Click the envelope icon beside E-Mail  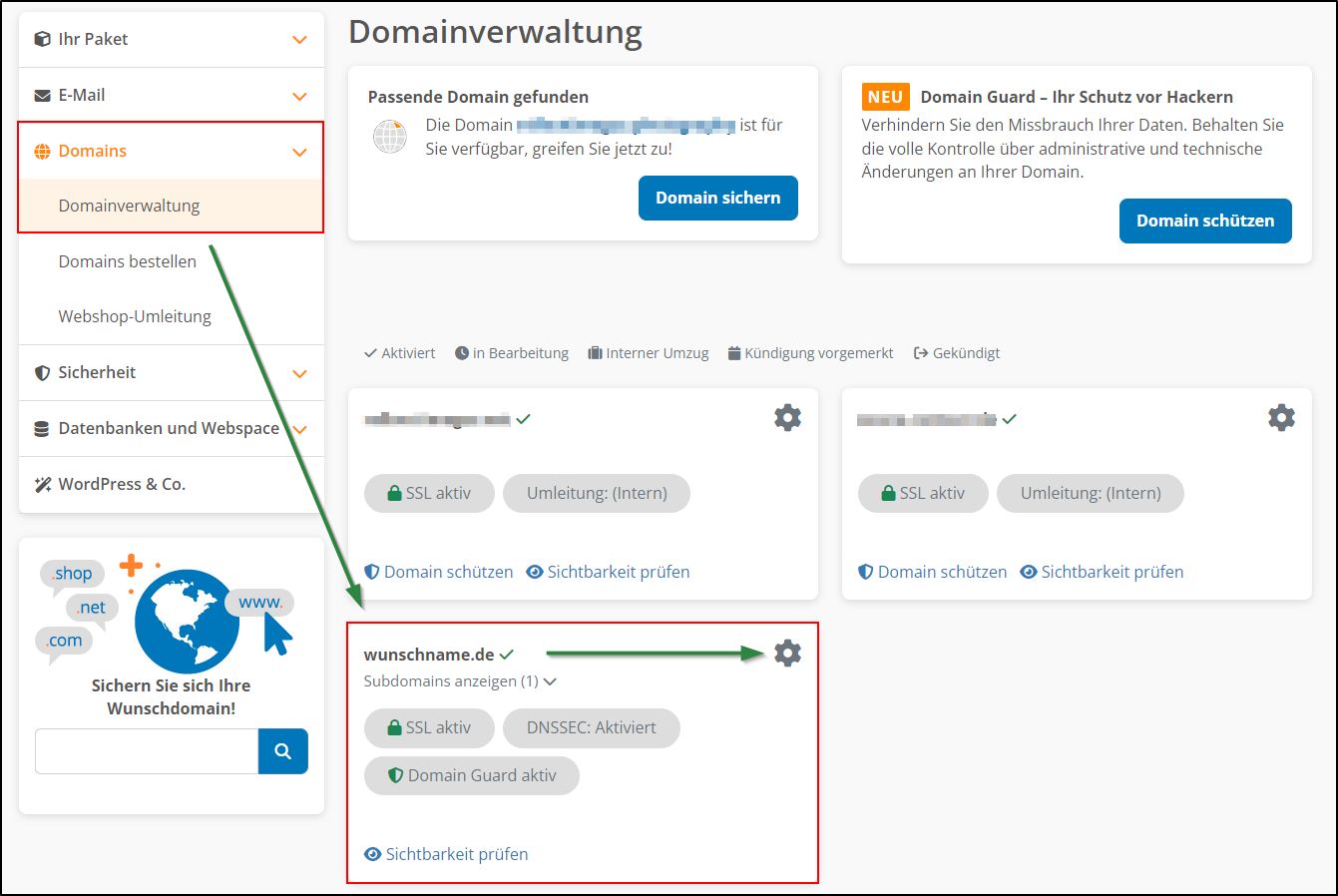coord(44,94)
